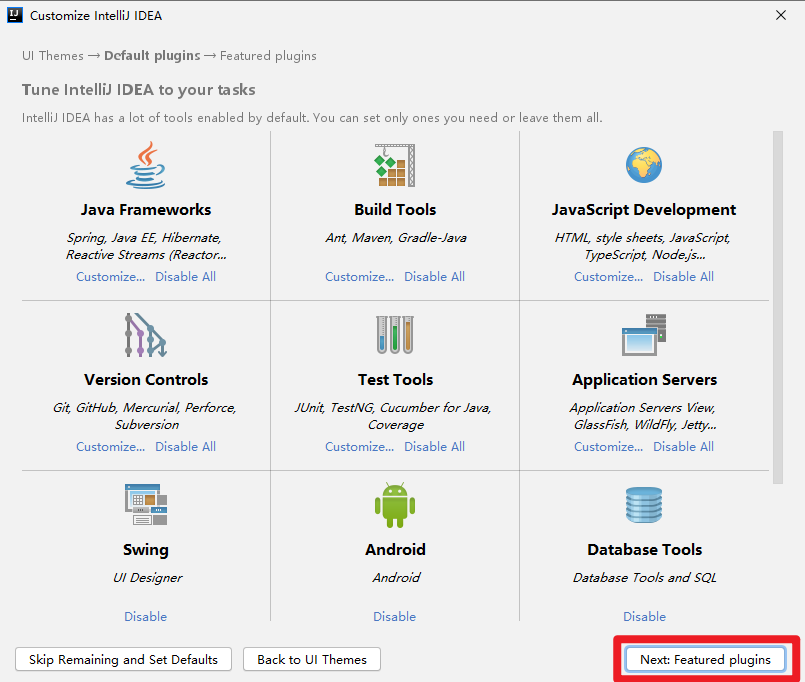Click 'UI Designer' description under Swing

point(147,578)
